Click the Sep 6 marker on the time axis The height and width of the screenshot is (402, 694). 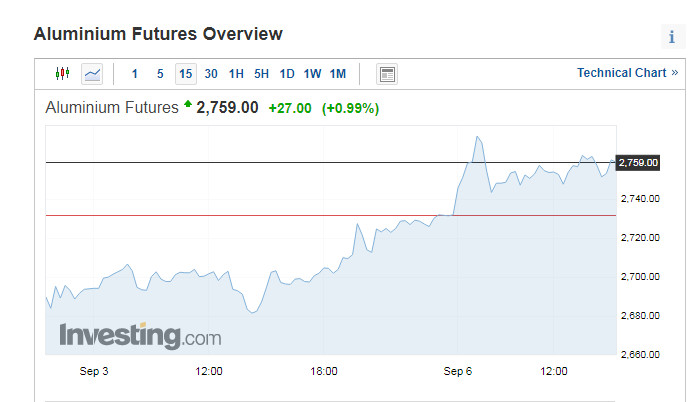459,371
